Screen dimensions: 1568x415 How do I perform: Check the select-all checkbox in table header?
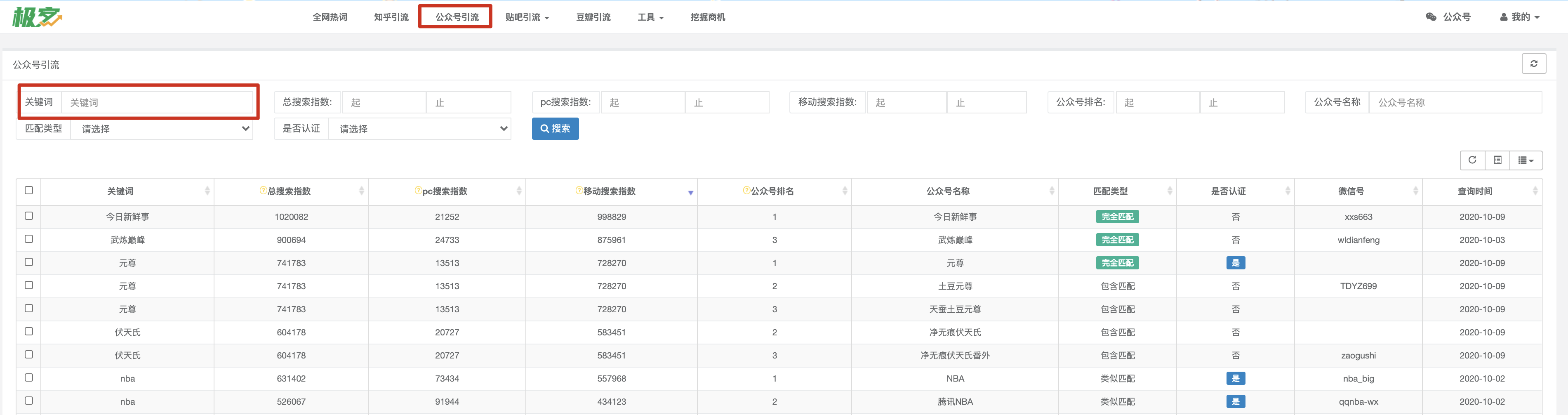point(28,190)
